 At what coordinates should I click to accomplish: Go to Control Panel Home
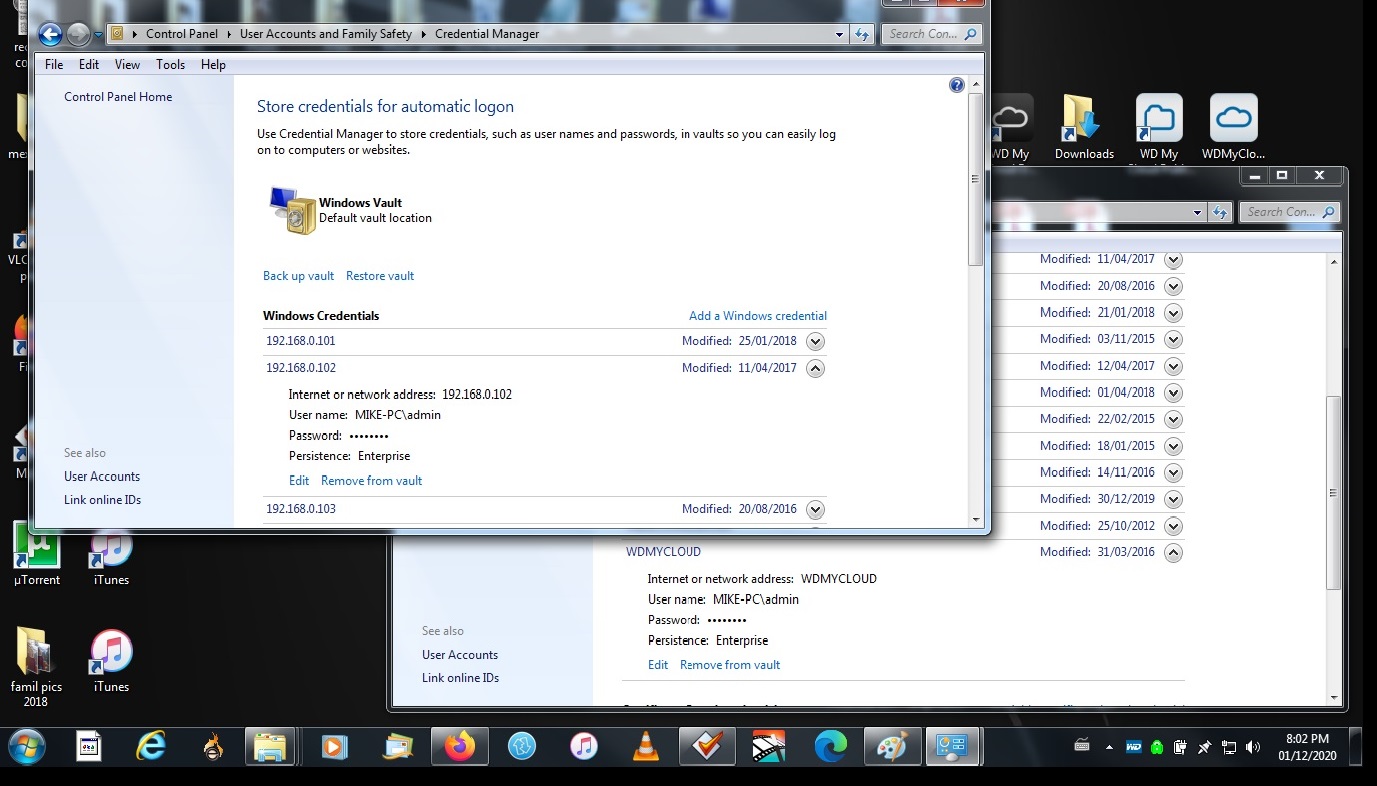(118, 97)
